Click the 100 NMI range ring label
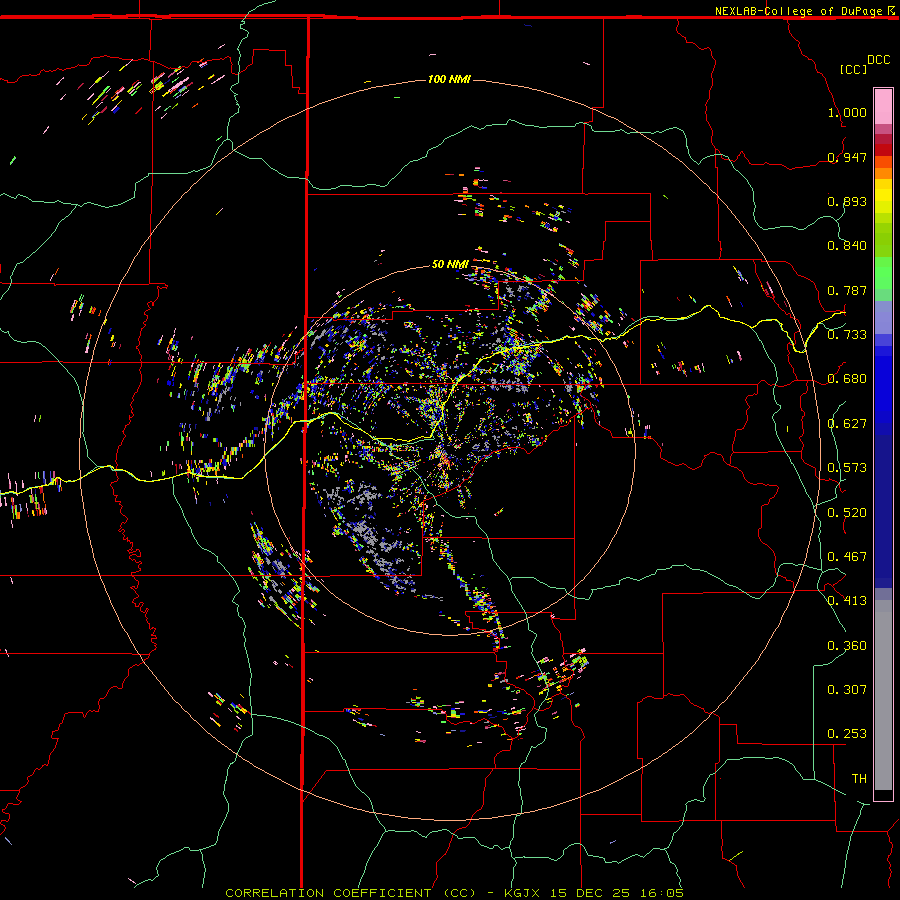Viewport: 900px width, 900px height. click(449, 79)
